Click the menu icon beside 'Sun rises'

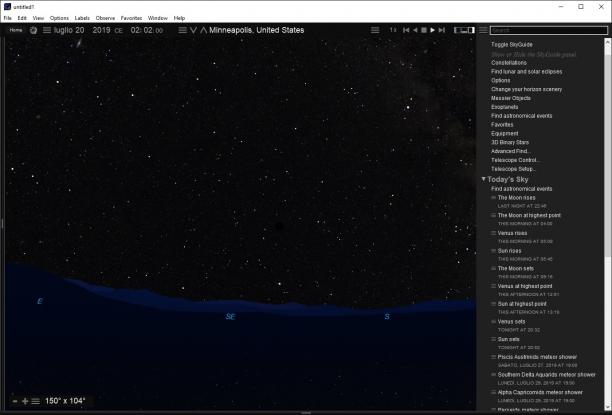tap(493, 251)
